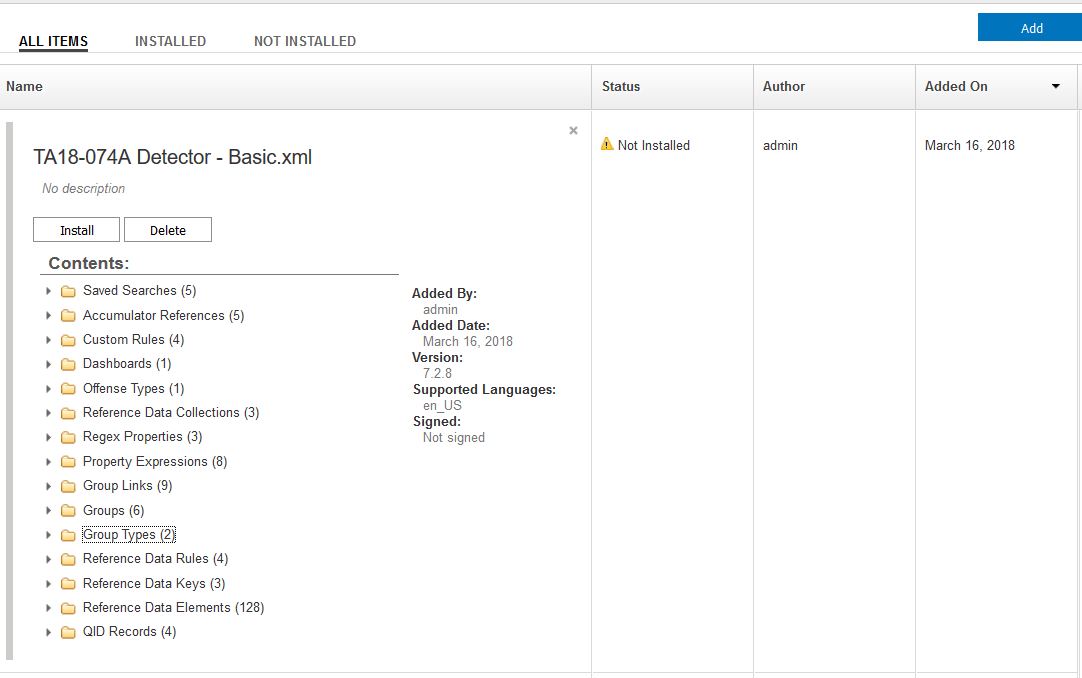
Task: Click the Custom Rules folder icon
Action: [68, 340]
